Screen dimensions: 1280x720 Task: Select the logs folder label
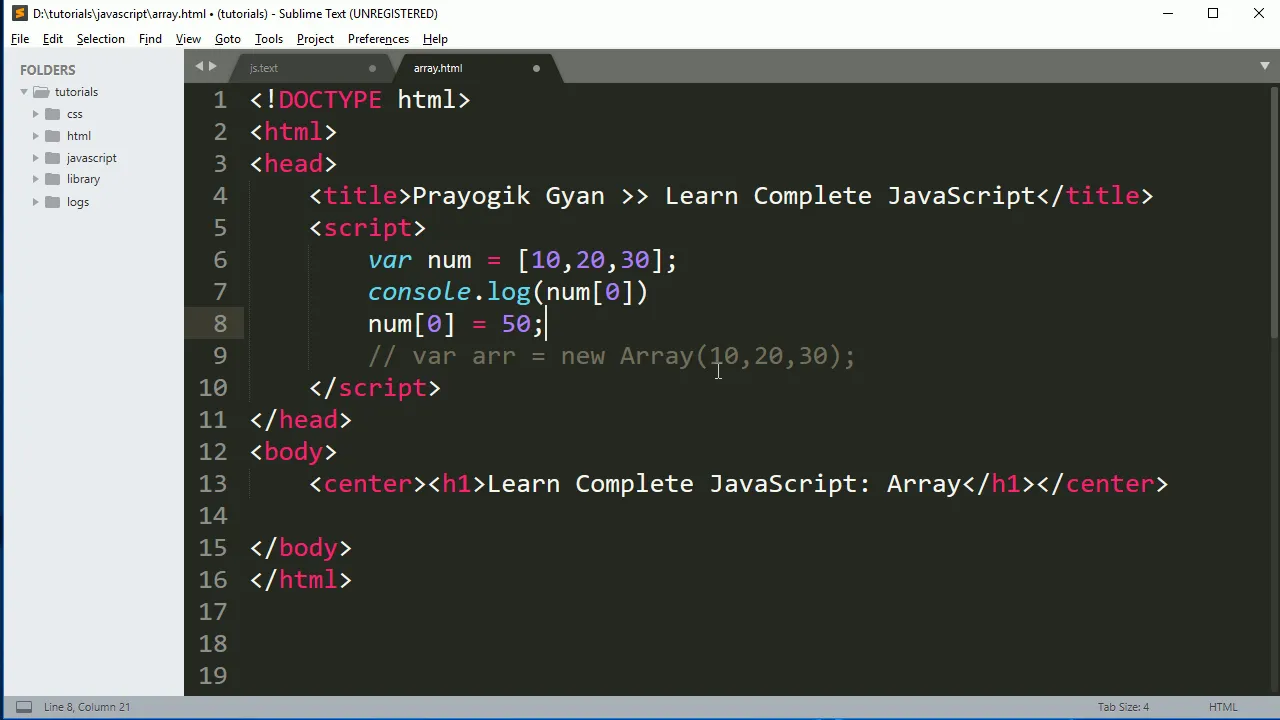click(x=78, y=202)
